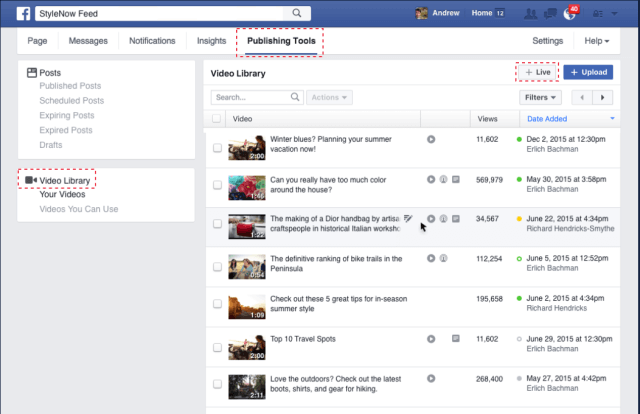This screenshot has height=414, width=640.
Task: Tick checkbox for Winter blues video
Action: (218, 147)
